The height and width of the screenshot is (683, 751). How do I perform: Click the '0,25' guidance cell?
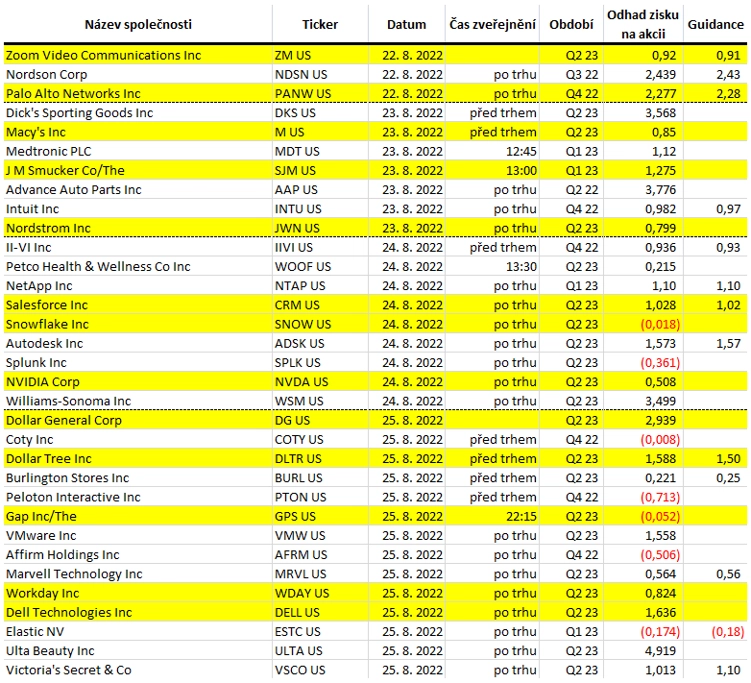(716, 478)
